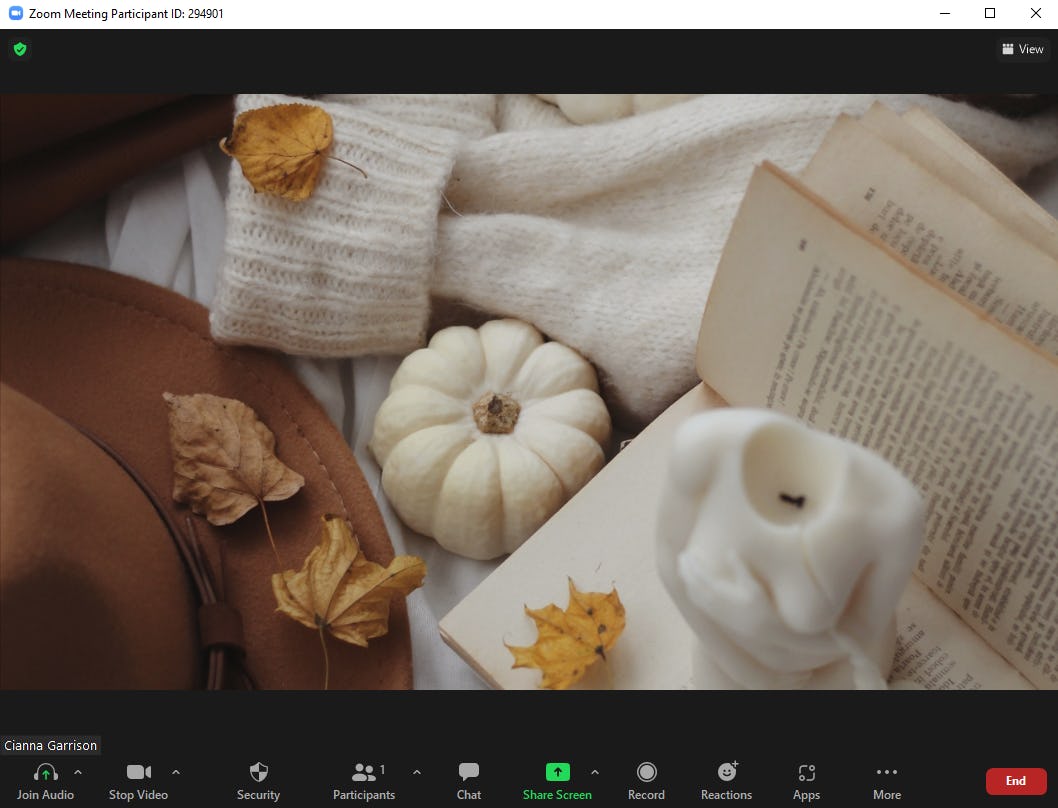End the meeting with the End button
Image resolution: width=1058 pixels, height=808 pixels.
1016,781
